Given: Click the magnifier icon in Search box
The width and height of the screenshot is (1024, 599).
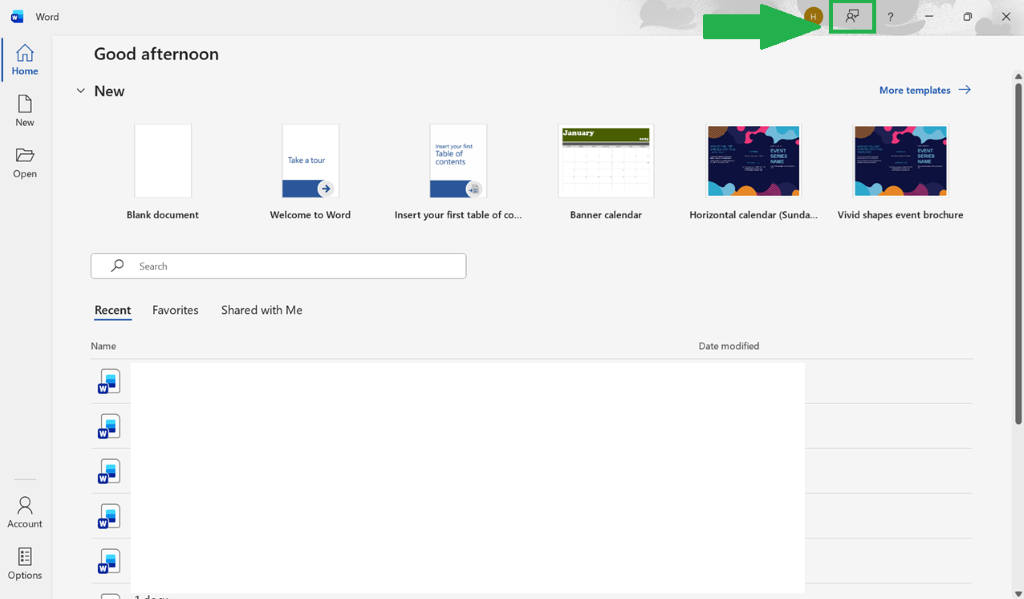Looking at the screenshot, I should [x=118, y=265].
